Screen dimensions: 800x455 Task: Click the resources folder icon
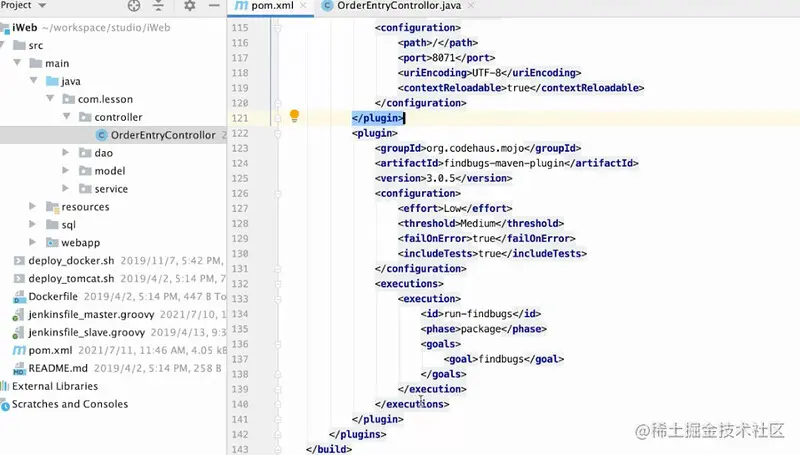coord(52,207)
